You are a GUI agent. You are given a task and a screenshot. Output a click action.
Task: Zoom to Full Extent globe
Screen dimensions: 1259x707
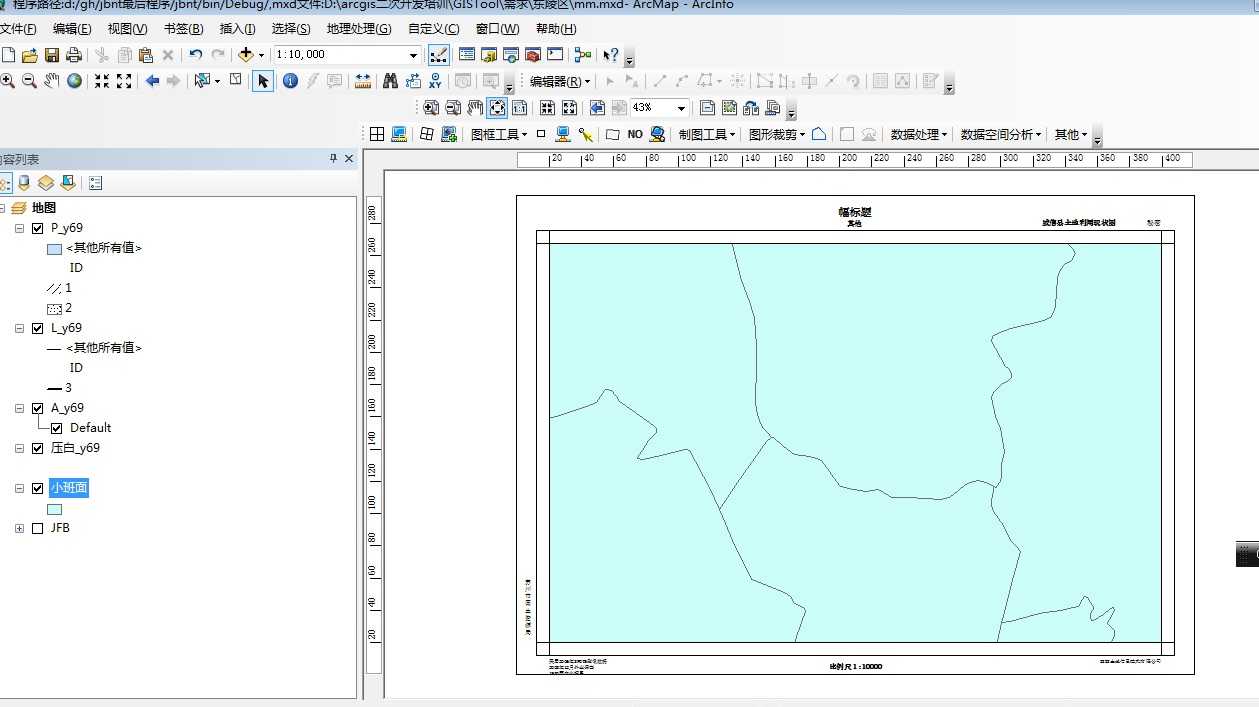[x=74, y=81]
